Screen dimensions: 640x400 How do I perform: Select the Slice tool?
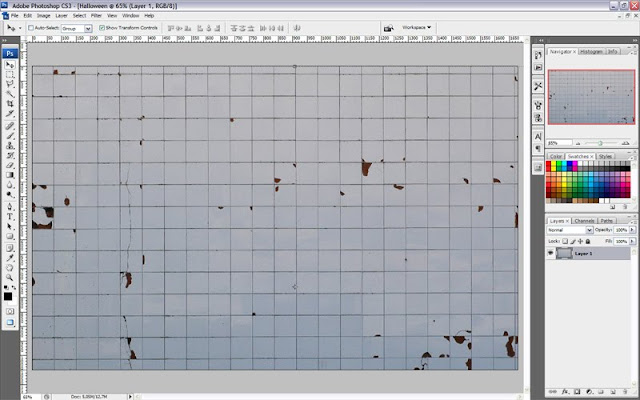(10, 114)
